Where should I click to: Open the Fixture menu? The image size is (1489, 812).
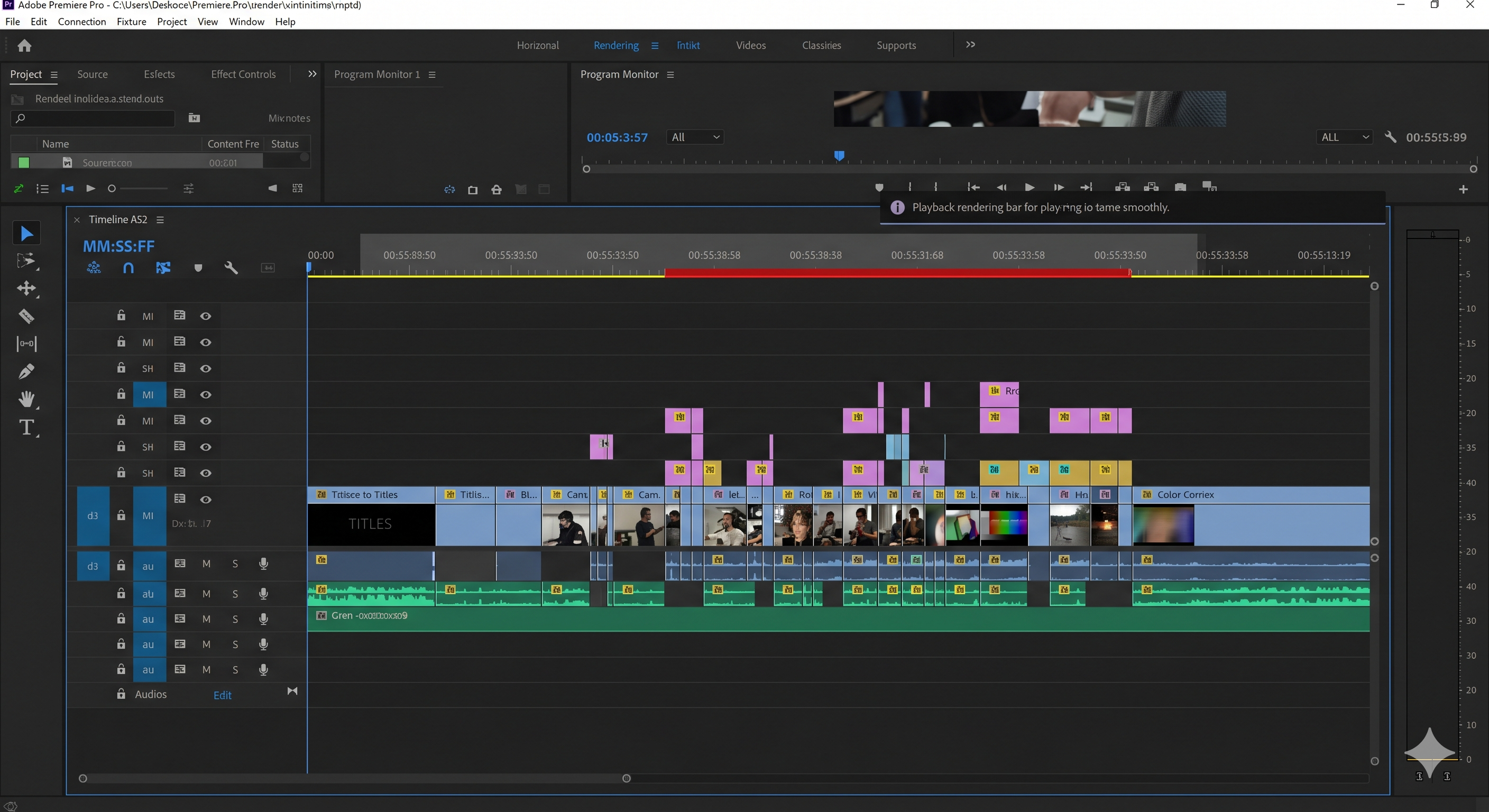coord(131,21)
